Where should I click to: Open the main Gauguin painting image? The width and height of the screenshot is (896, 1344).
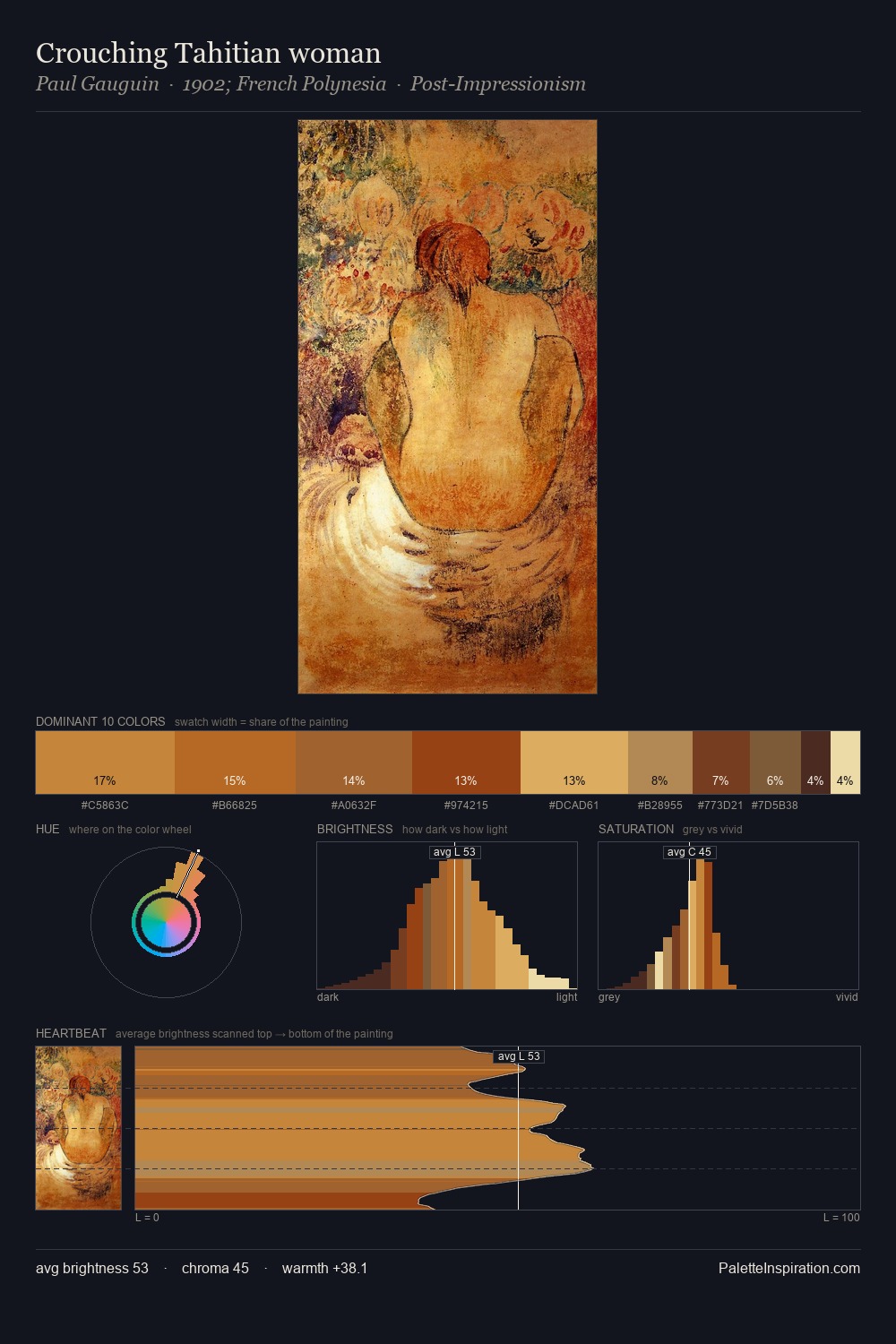[x=447, y=407]
